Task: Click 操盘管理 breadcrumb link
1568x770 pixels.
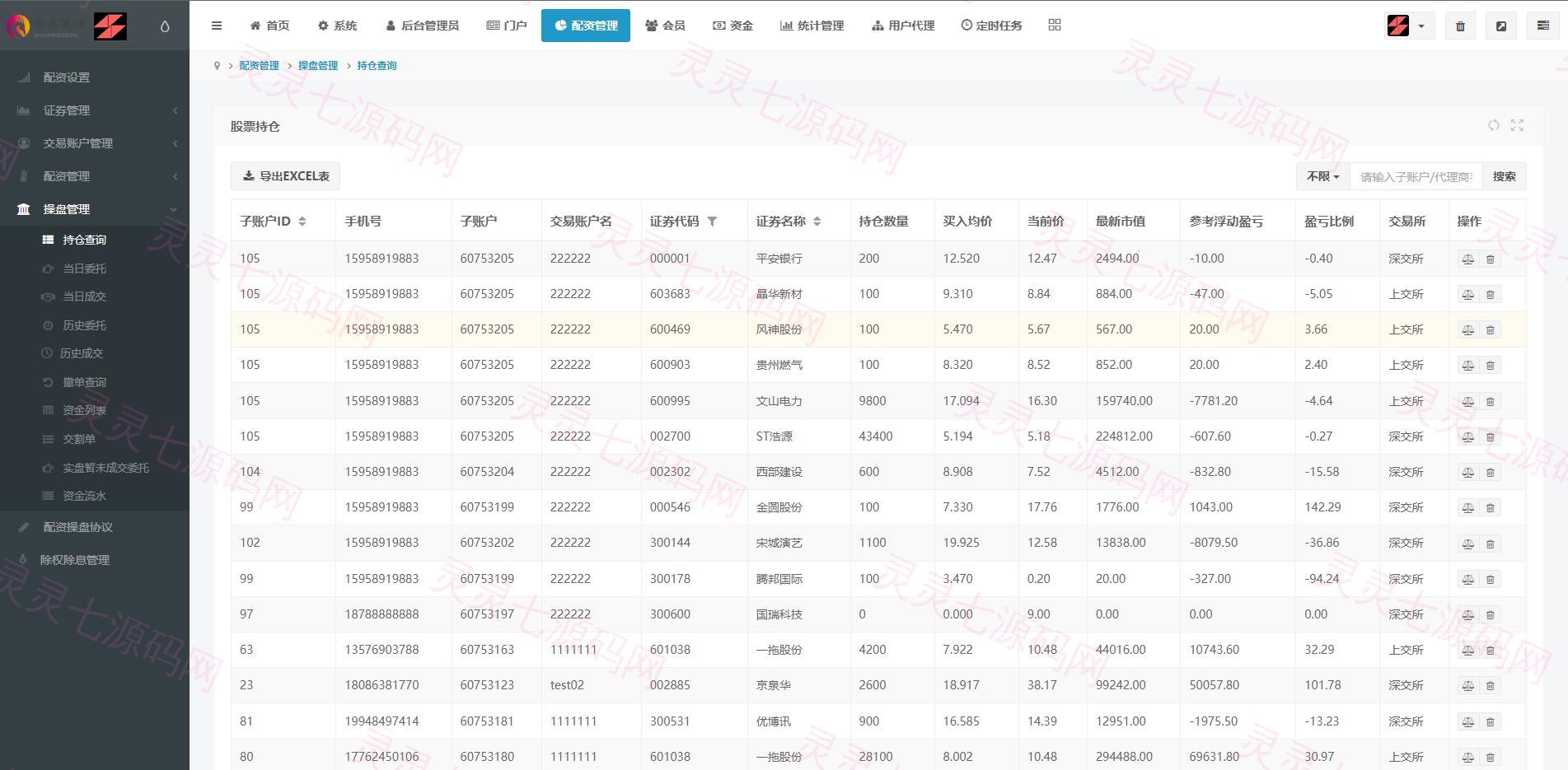Action: [x=318, y=66]
